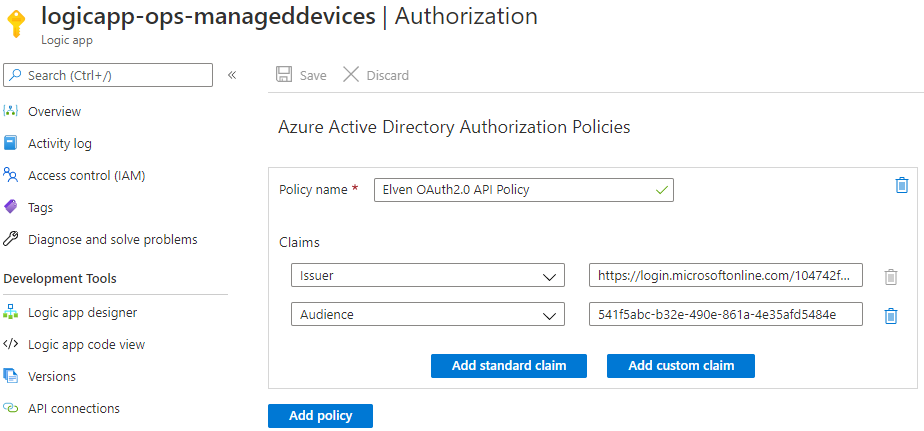Open Diagnose and solve problems
Image resolution: width=924 pixels, height=431 pixels.
point(113,239)
